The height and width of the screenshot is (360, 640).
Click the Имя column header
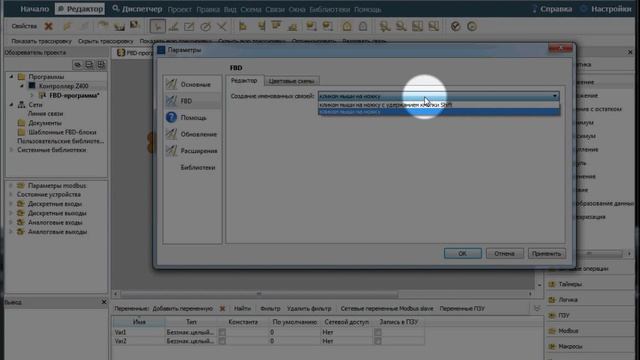tap(139, 322)
